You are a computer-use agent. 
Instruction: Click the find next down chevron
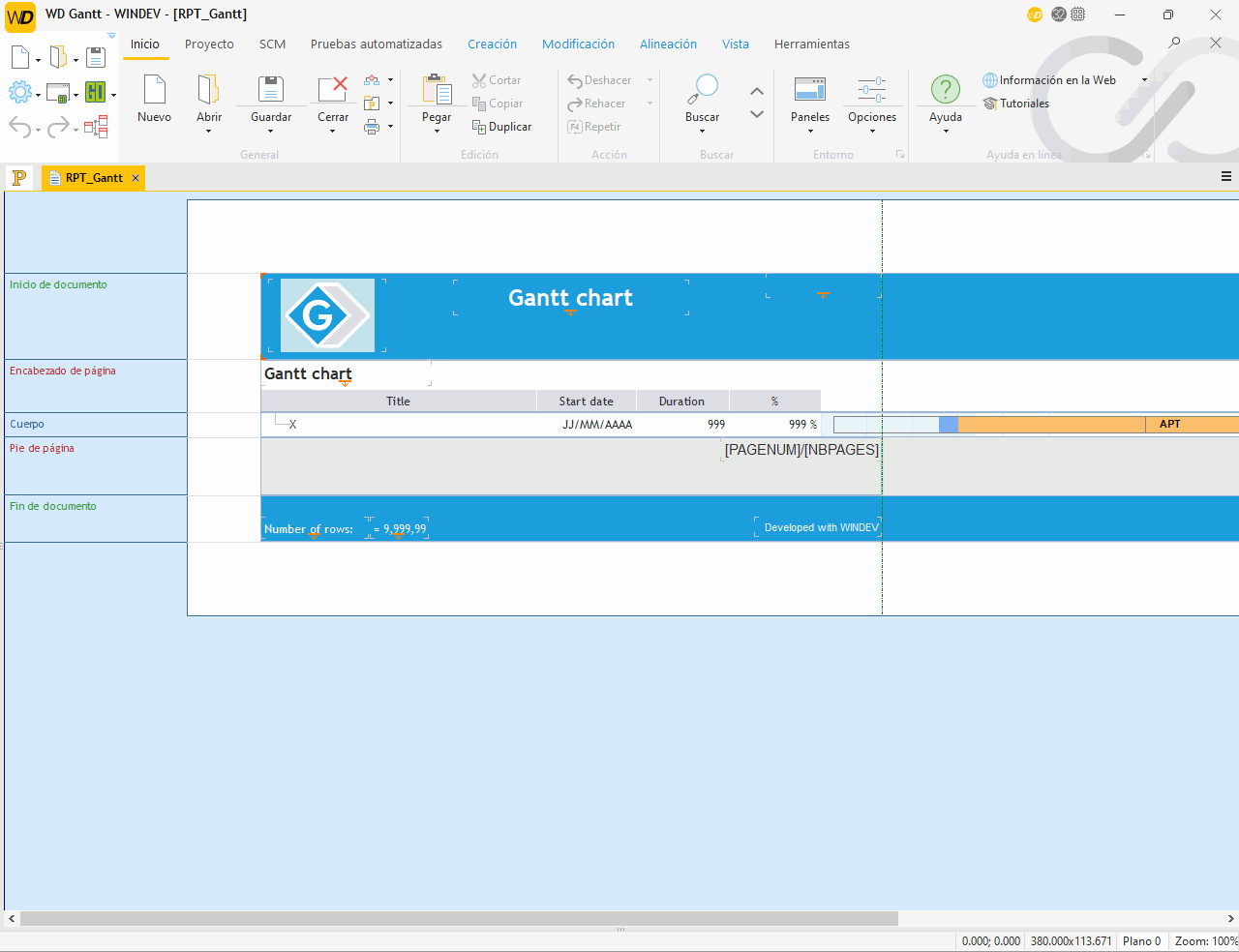[757, 114]
